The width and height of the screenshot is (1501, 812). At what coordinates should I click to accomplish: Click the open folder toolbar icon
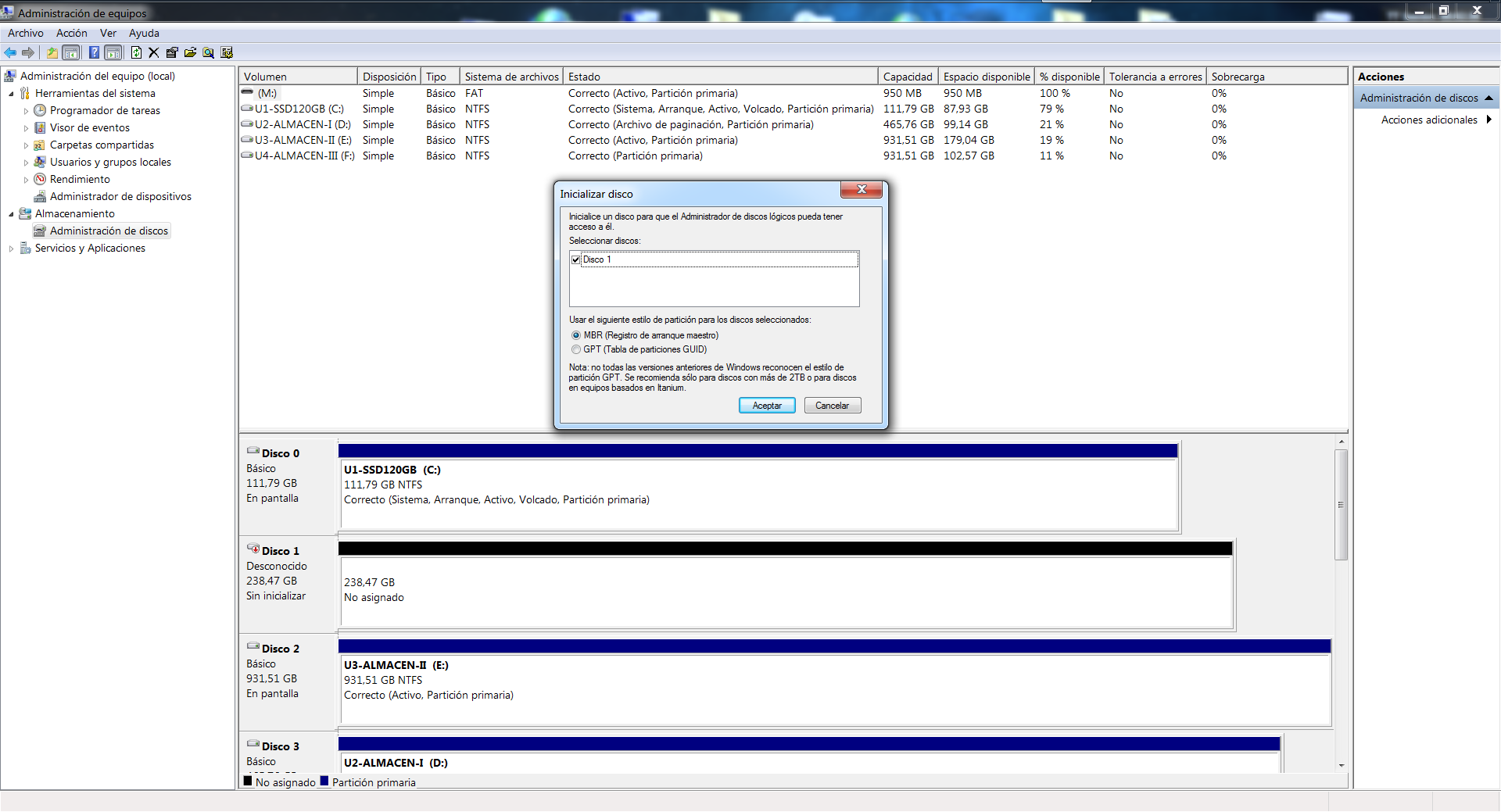tap(190, 52)
